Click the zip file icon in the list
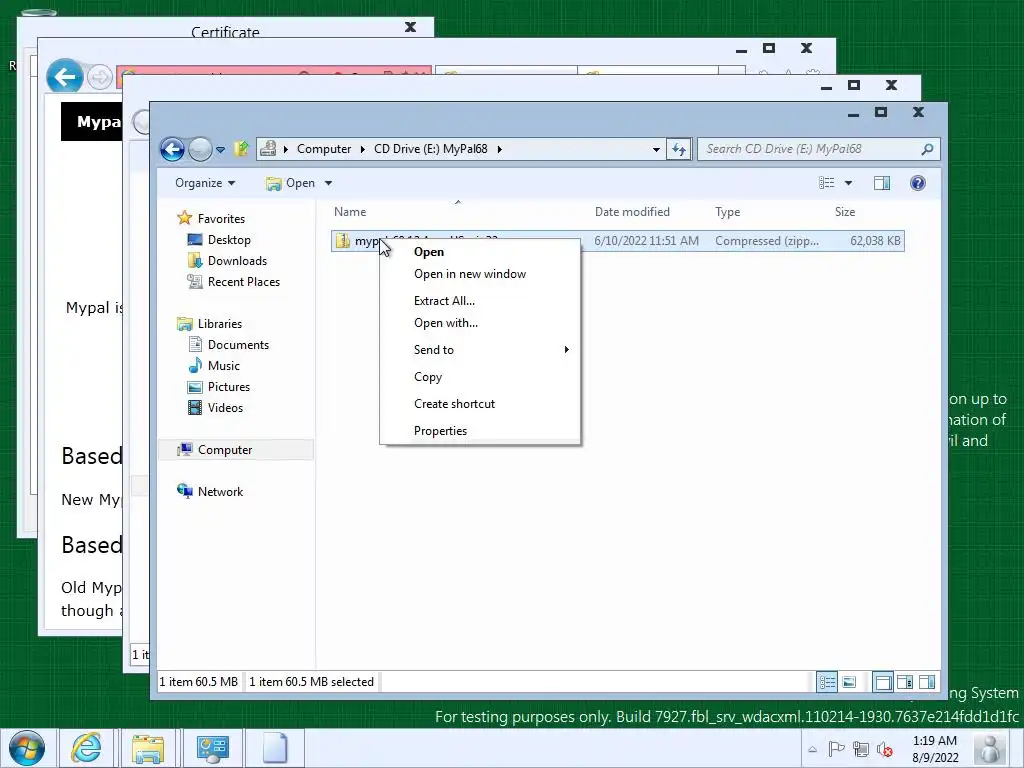The width and height of the screenshot is (1024, 768). click(x=343, y=241)
